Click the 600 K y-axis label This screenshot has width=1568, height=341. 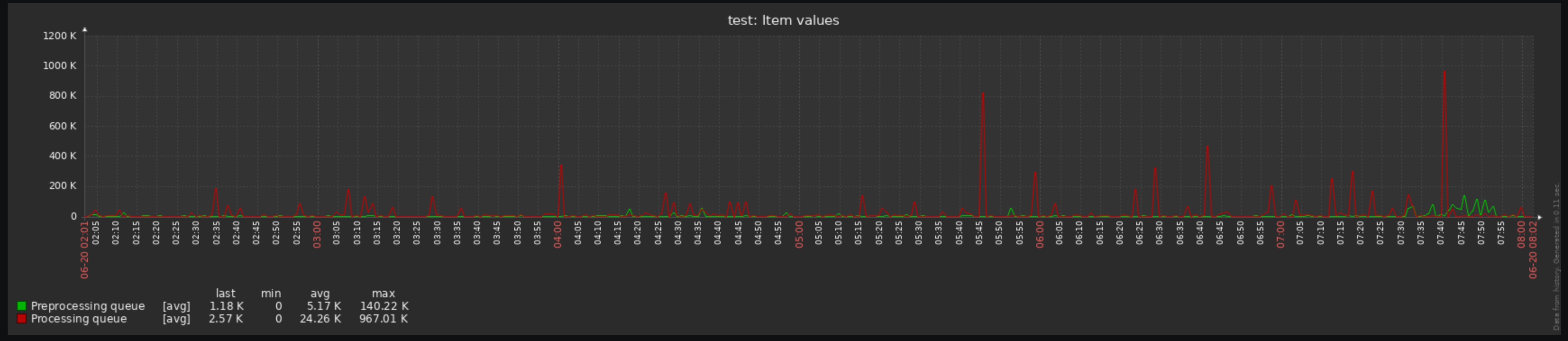(x=63, y=126)
